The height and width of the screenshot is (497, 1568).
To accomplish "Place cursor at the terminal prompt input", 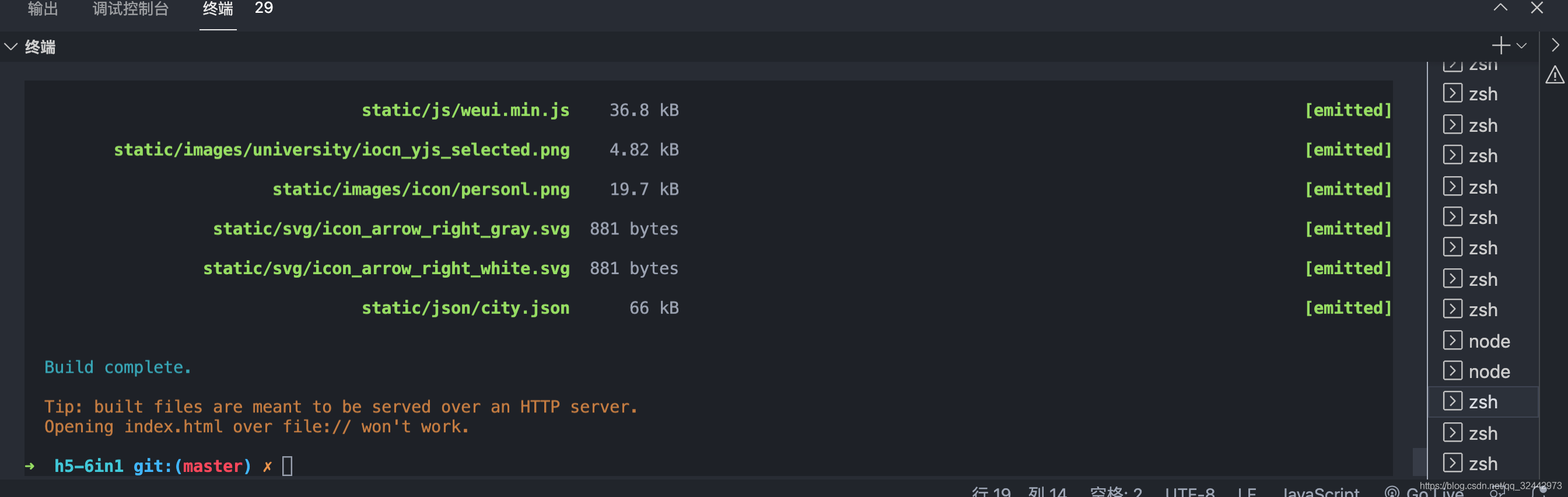I will pyautogui.click(x=288, y=467).
